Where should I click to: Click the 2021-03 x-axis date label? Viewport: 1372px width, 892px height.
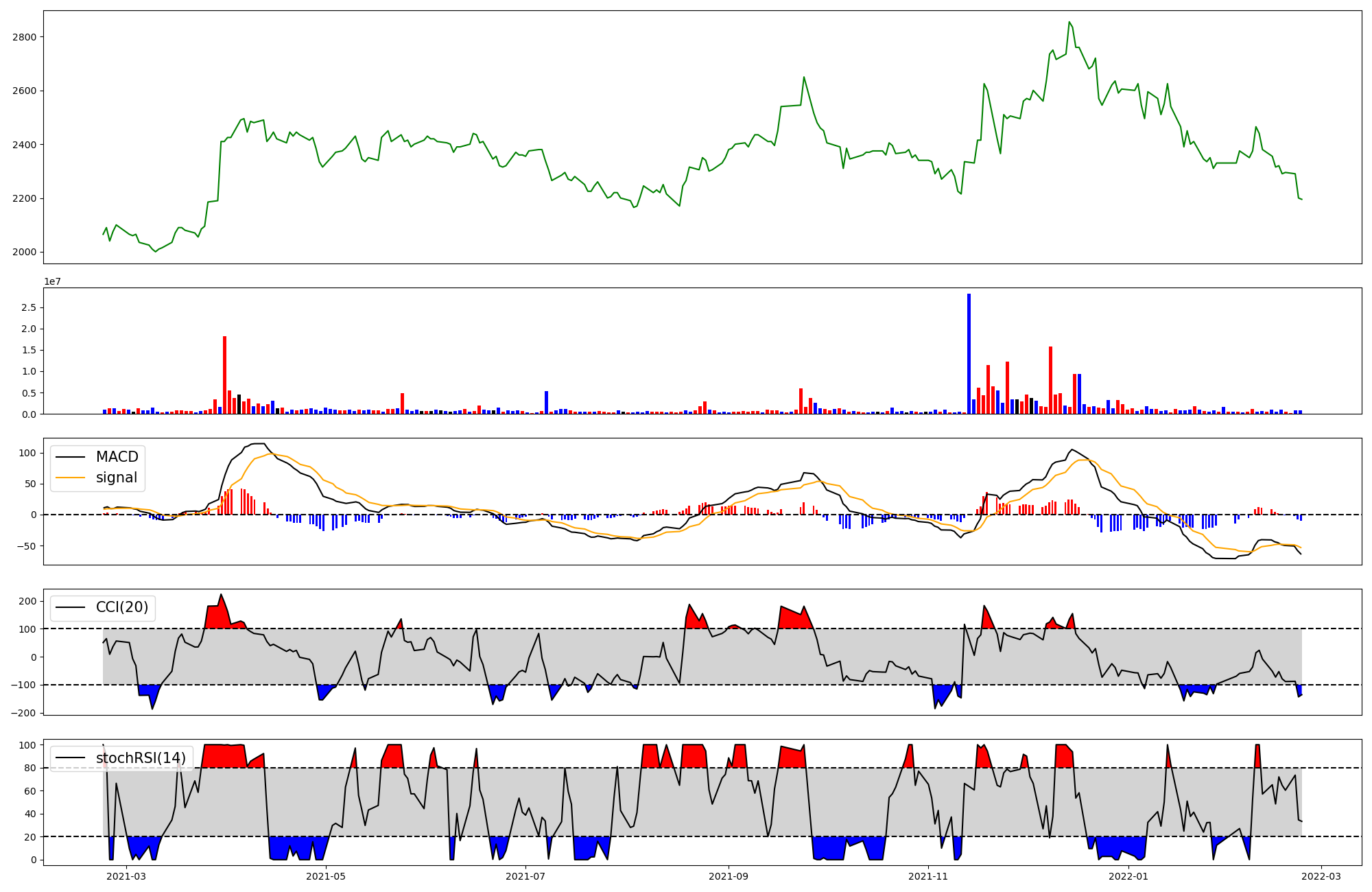pyautogui.click(x=126, y=876)
